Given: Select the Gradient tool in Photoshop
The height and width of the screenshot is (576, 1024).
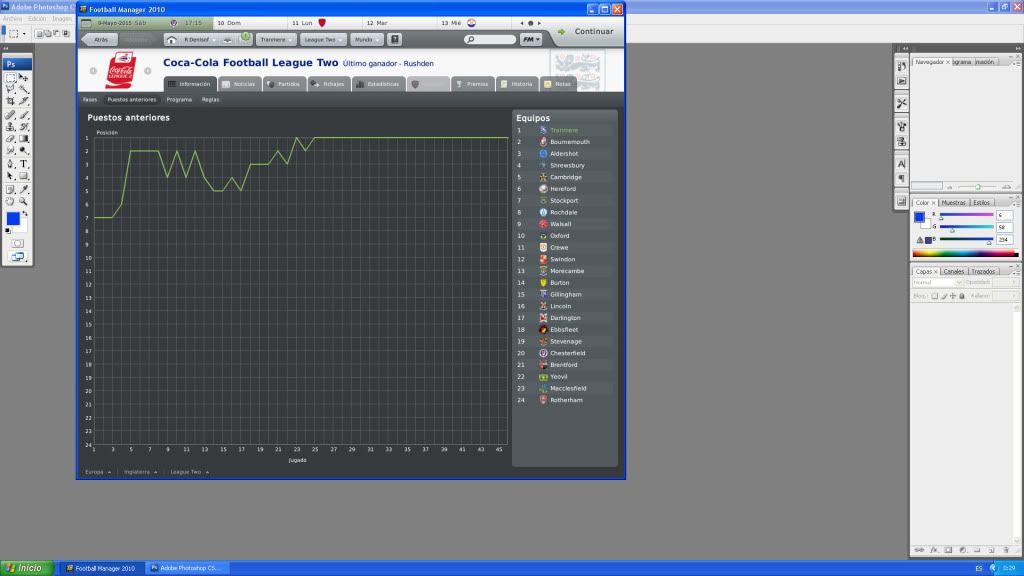Looking at the screenshot, I should 24,138.
